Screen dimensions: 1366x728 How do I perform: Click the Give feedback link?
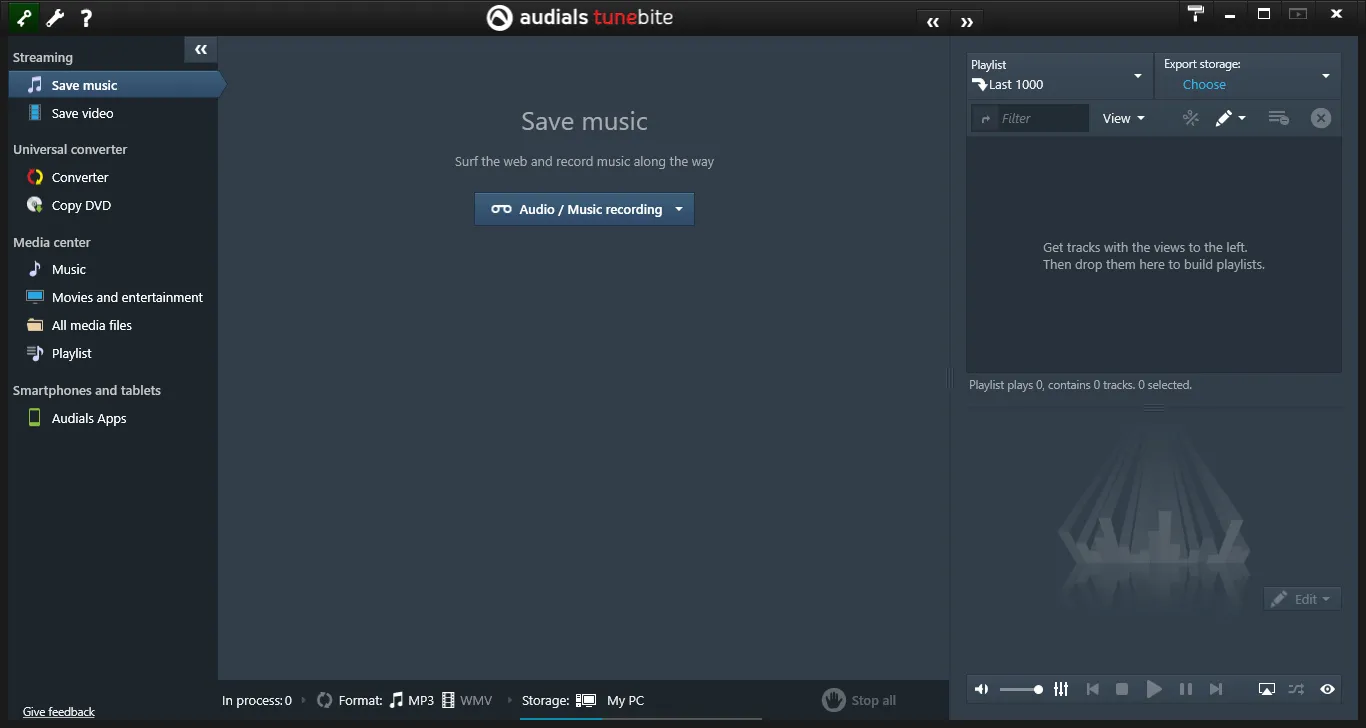58,711
